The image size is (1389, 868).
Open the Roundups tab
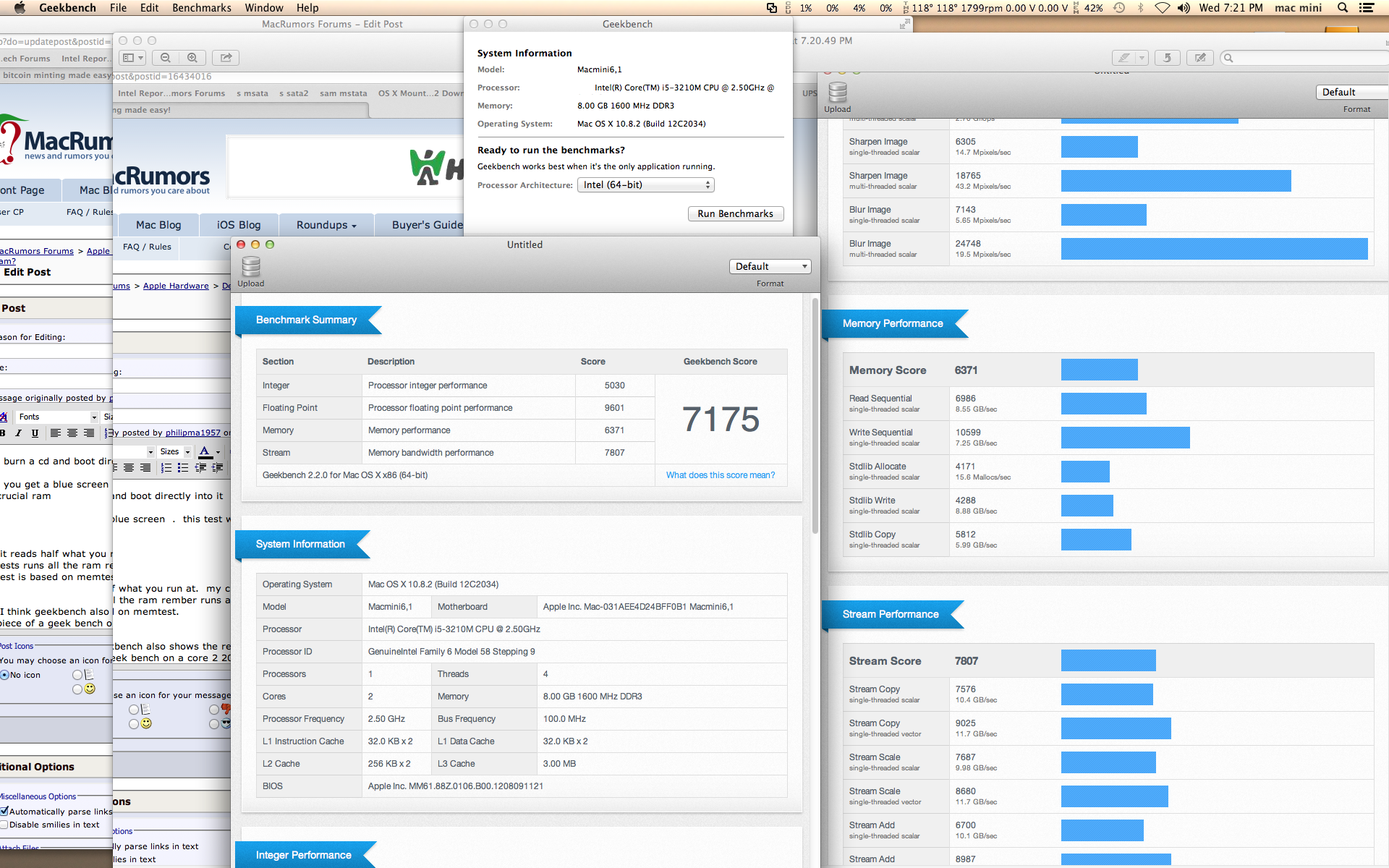tap(326, 225)
